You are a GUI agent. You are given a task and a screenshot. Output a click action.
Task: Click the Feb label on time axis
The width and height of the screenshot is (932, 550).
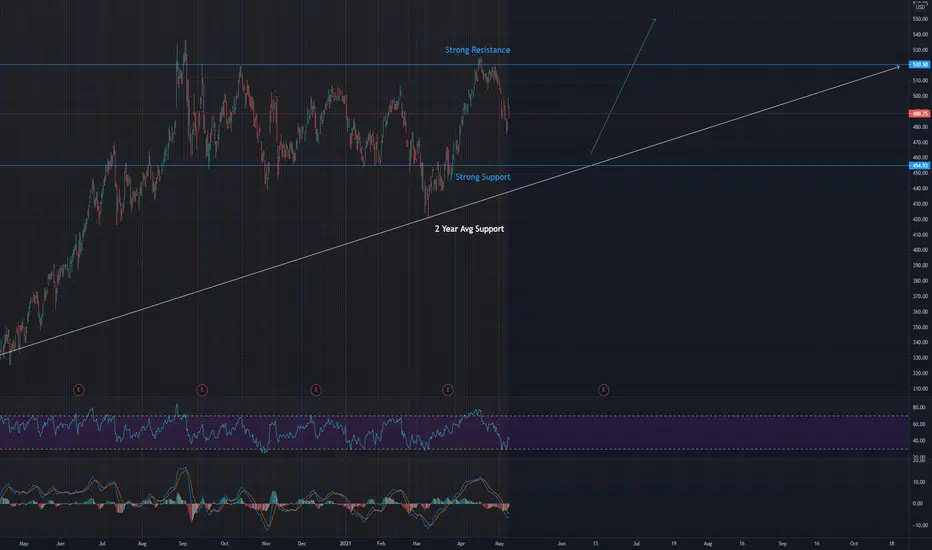[381, 543]
